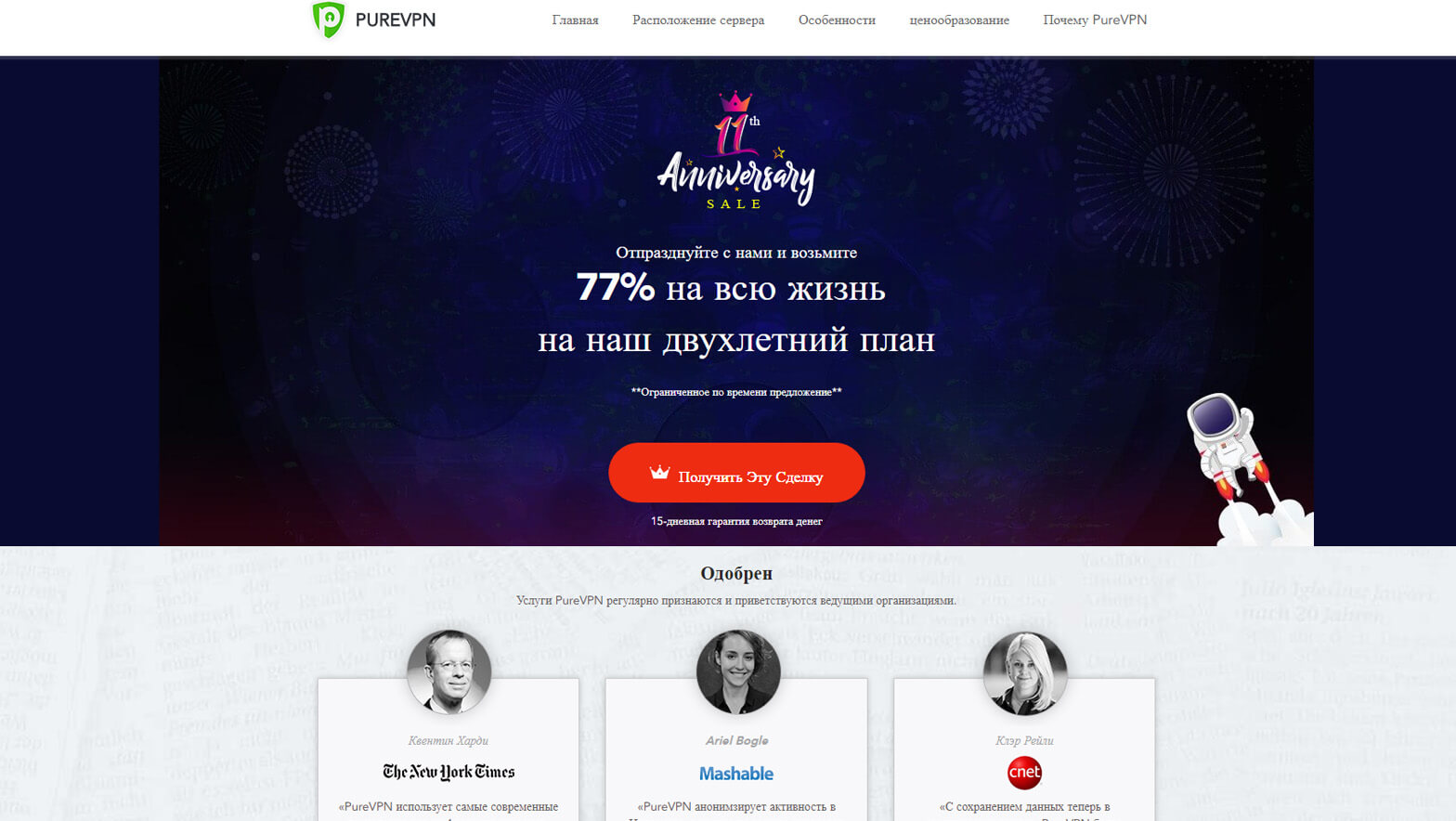Viewport: 1456px width, 821px height.
Task: Click the cnet red circle logo
Action: point(1024,773)
